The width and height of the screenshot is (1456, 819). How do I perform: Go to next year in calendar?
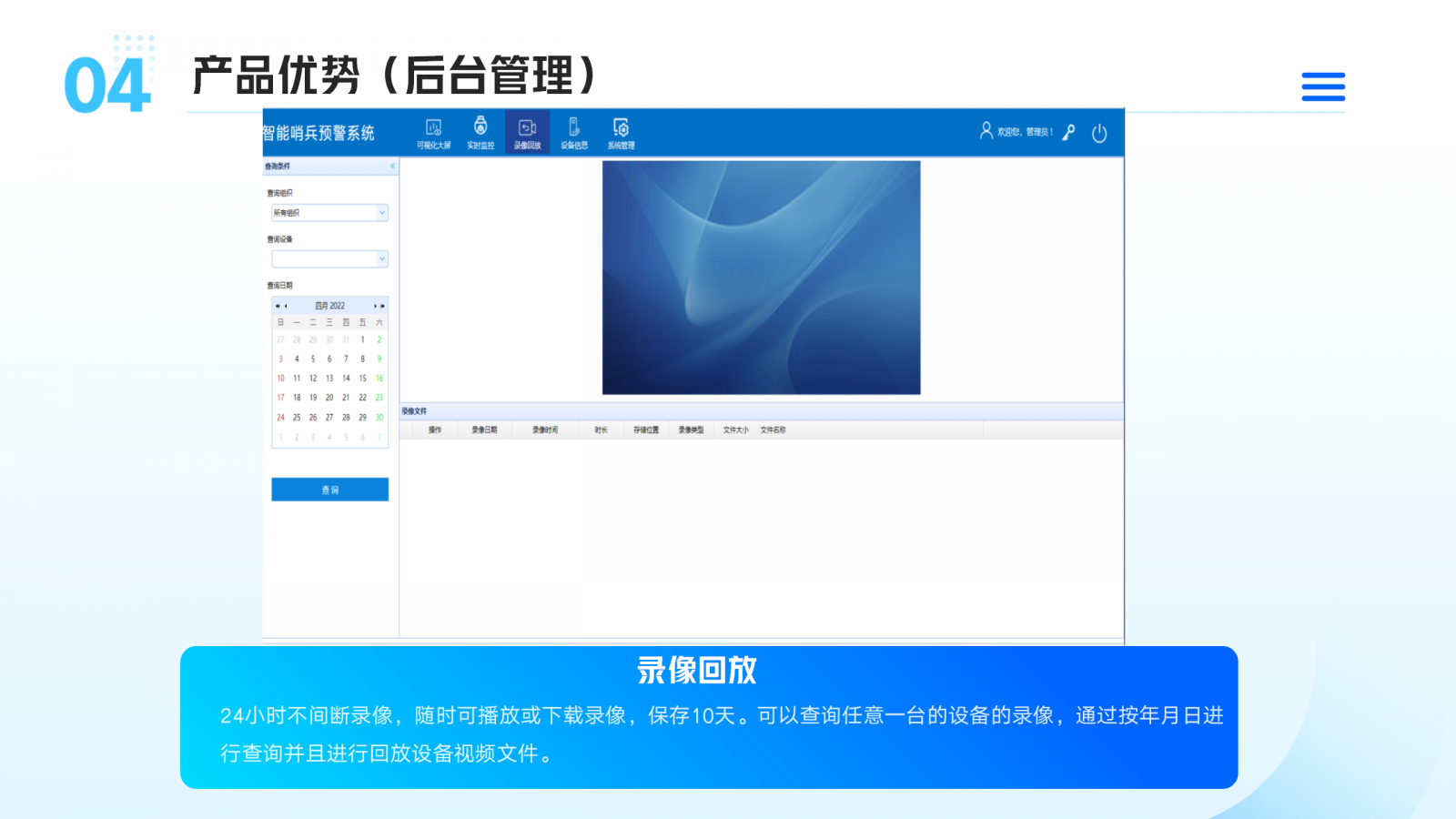point(382,306)
